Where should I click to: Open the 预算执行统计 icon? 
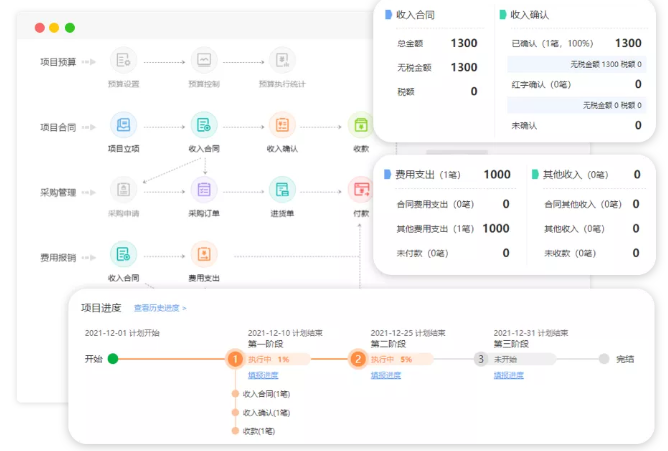point(282,60)
